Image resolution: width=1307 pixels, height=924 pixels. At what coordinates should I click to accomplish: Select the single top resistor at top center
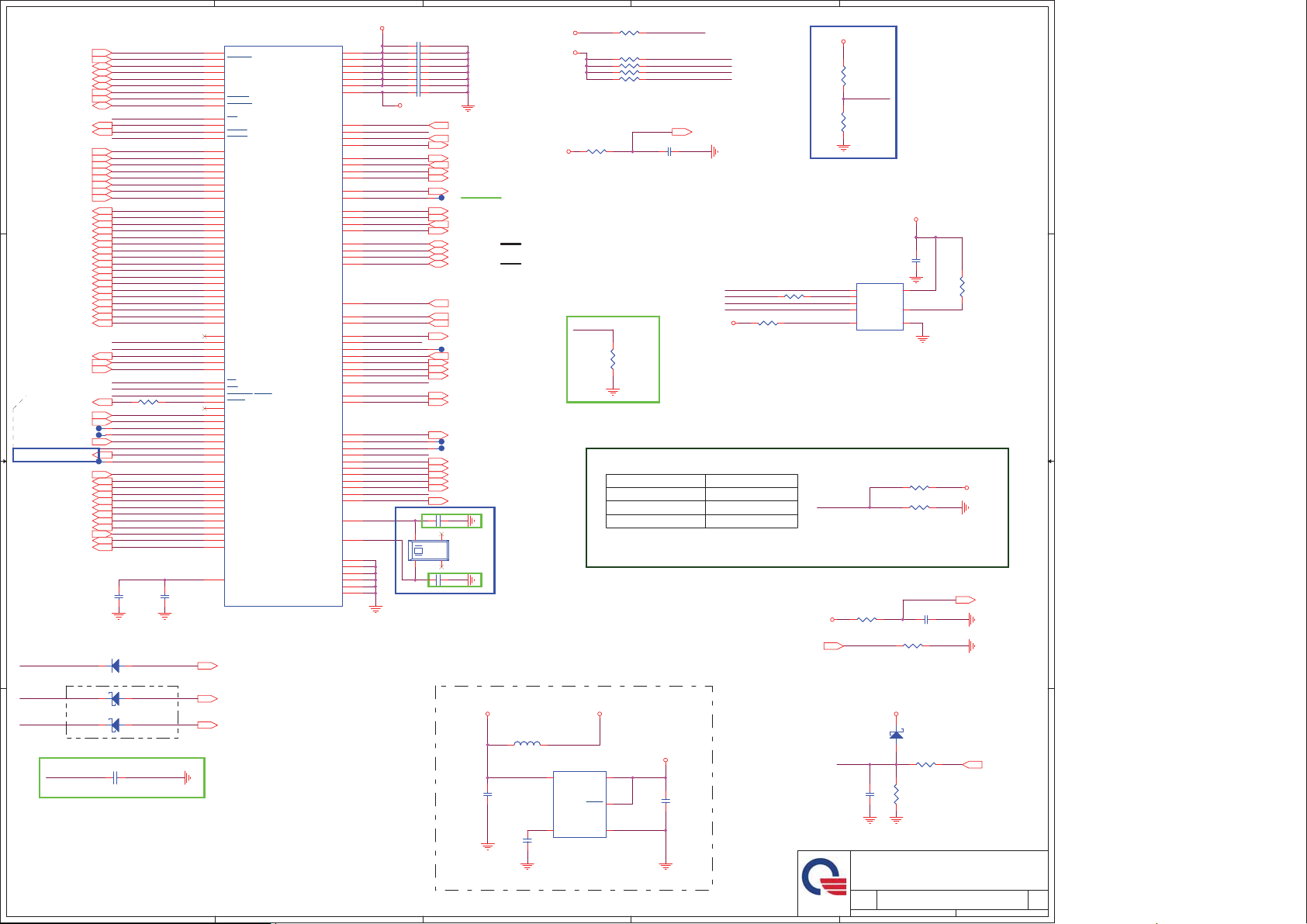pyautogui.click(x=629, y=33)
